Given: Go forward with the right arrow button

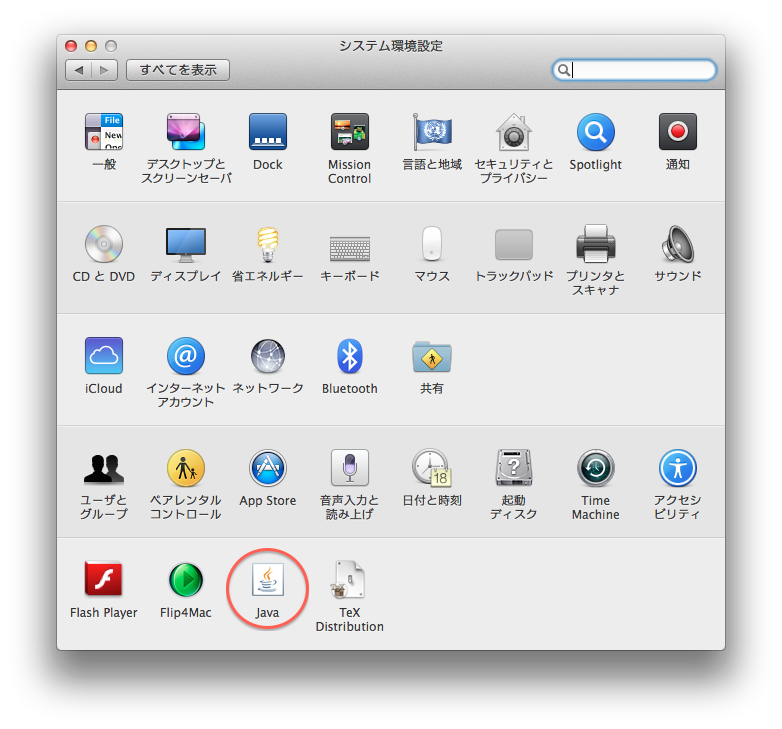Looking at the screenshot, I should click(105, 70).
